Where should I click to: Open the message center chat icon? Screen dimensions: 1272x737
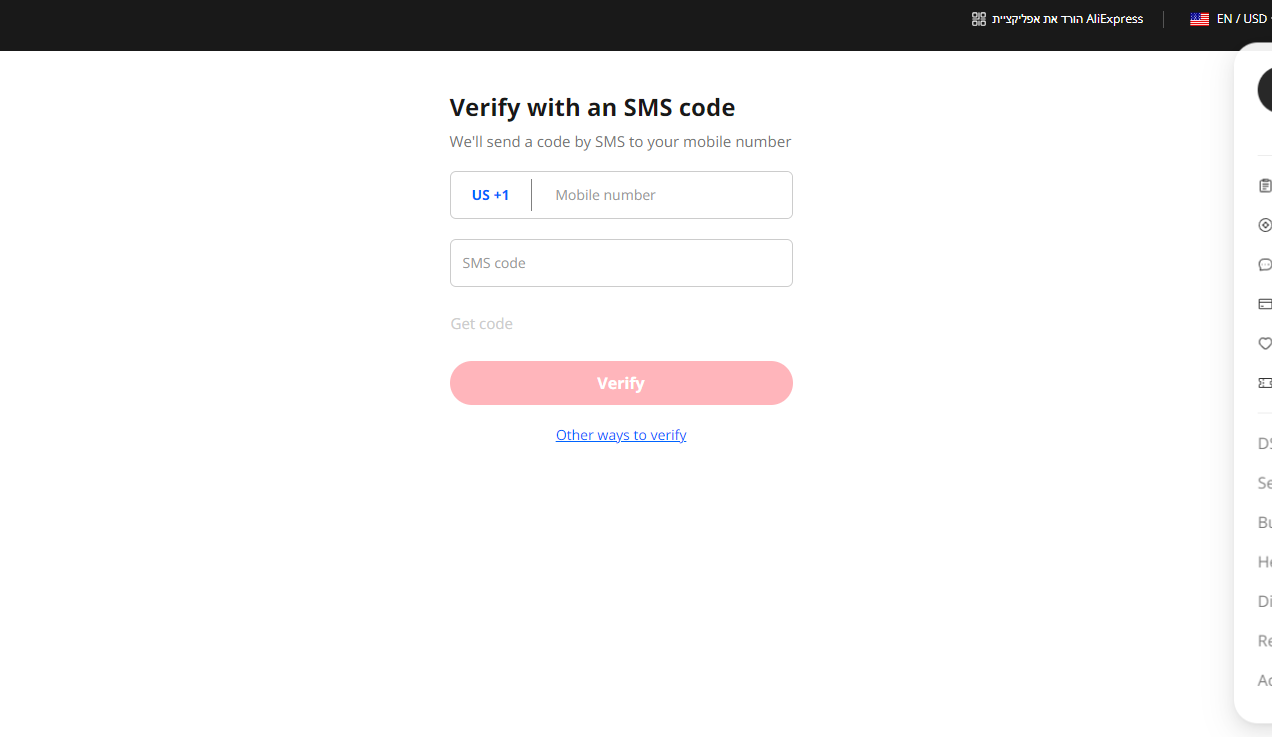pyautogui.click(x=1265, y=265)
